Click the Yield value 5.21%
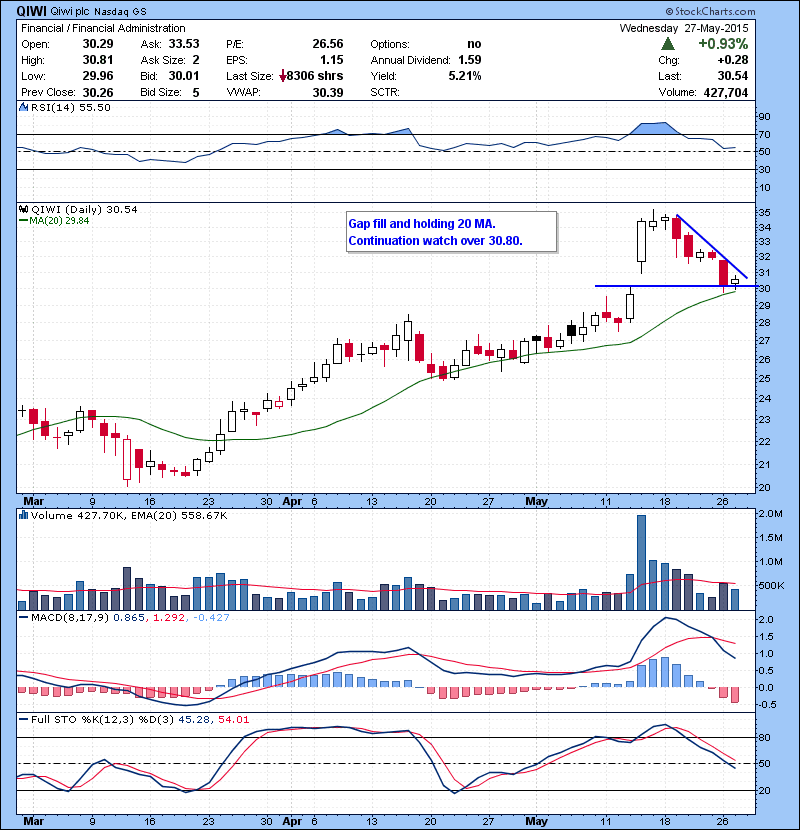This screenshot has width=800, height=830. click(465, 76)
